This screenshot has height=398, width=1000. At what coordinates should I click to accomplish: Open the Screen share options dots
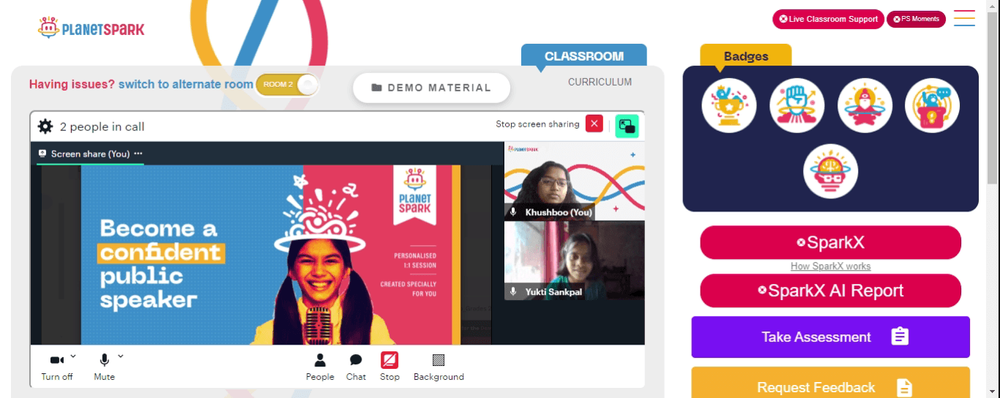[138, 154]
